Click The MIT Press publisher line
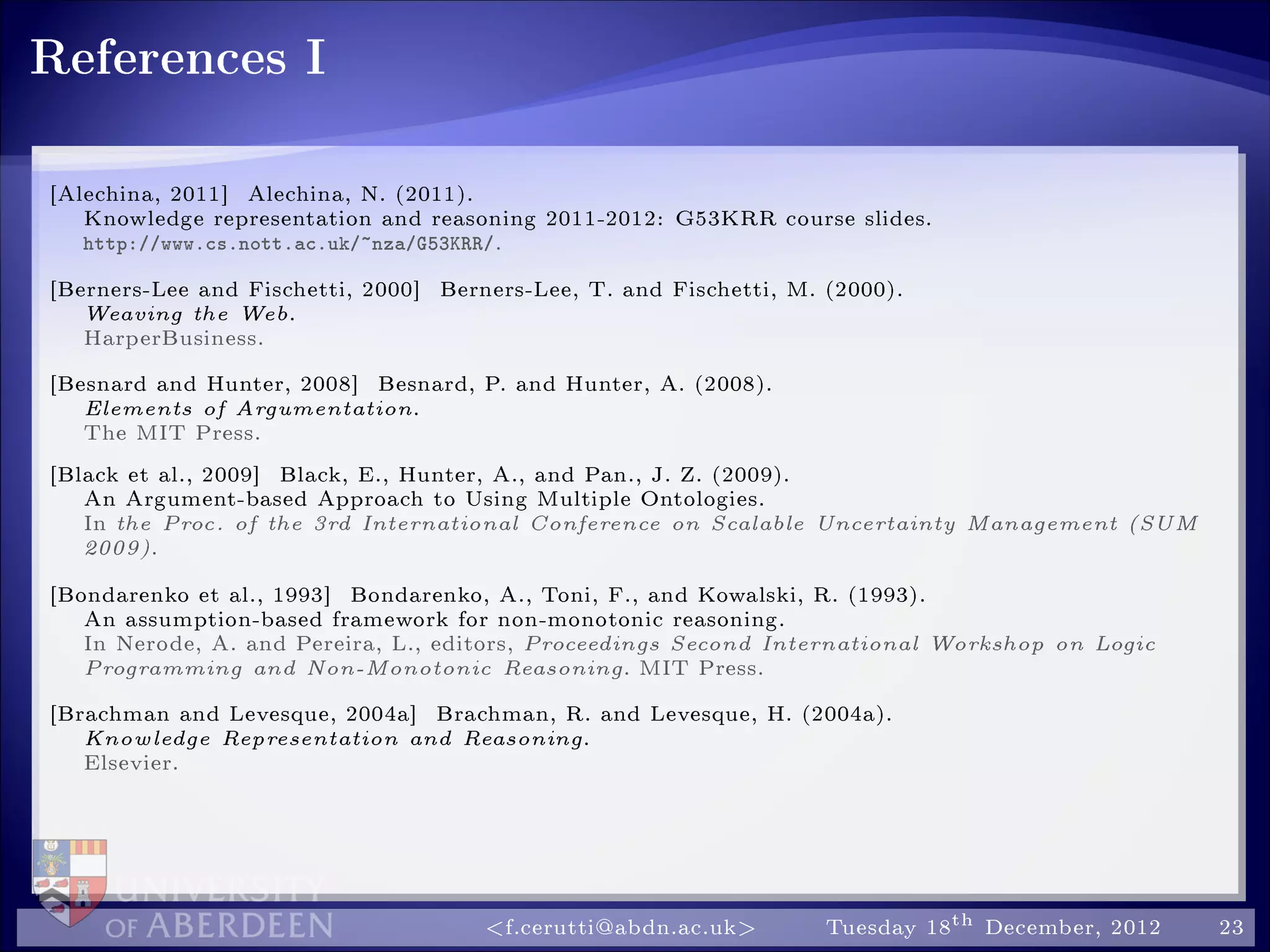This screenshot has height=952, width=1270. pyautogui.click(x=172, y=433)
